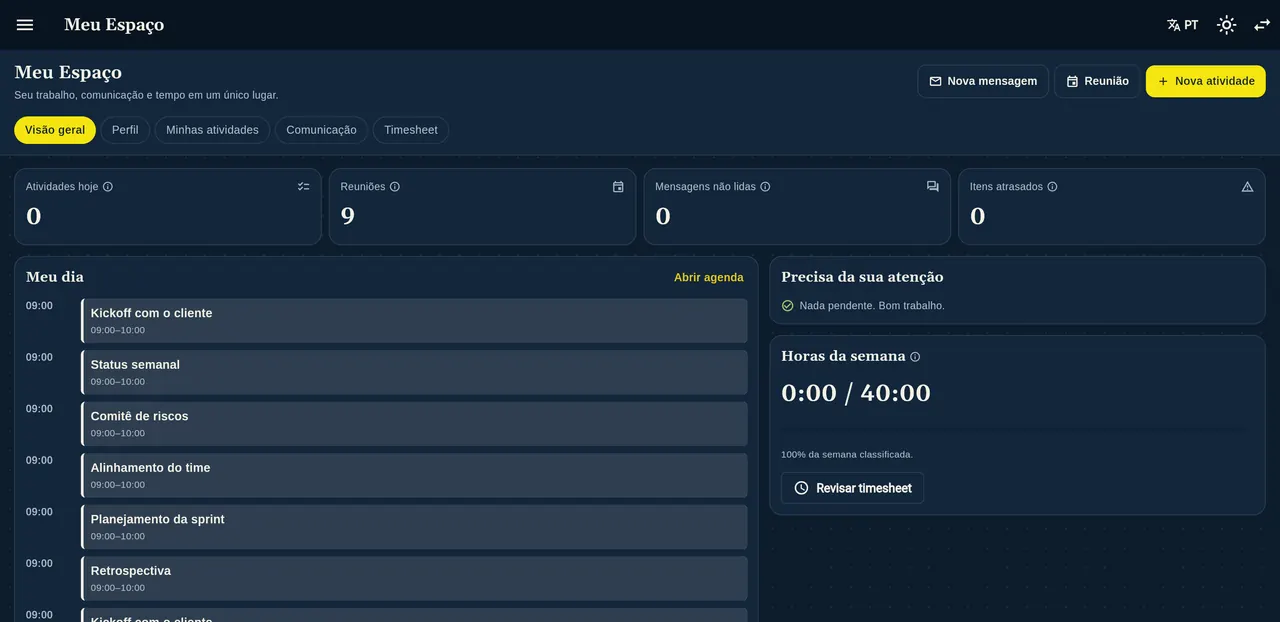Open the Planejamento da sprint event
The image size is (1280, 622).
pyautogui.click(x=414, y=527)
